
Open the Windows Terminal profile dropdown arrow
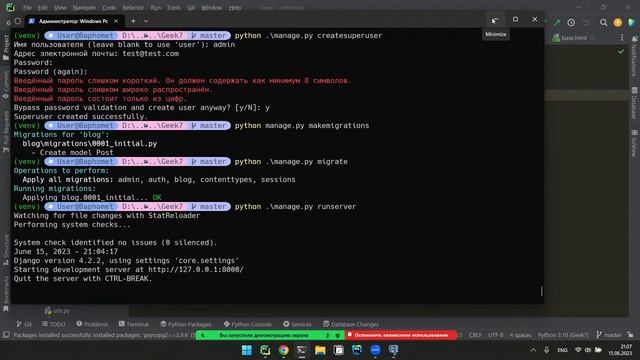tap(146, 21)
